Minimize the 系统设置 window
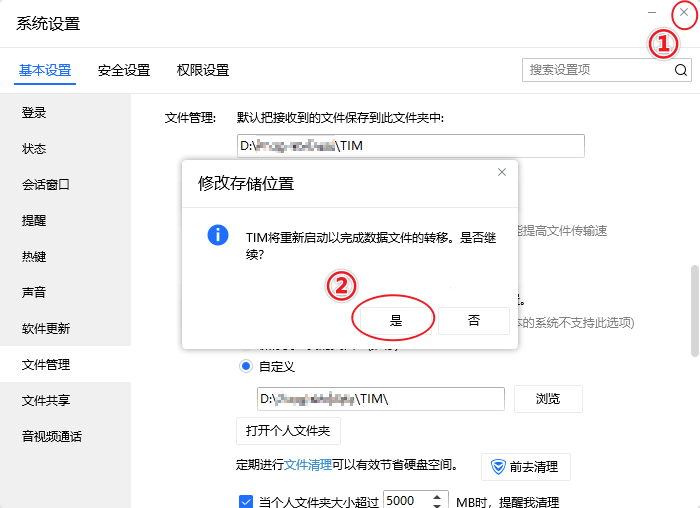700x508 pixels. 652,12
